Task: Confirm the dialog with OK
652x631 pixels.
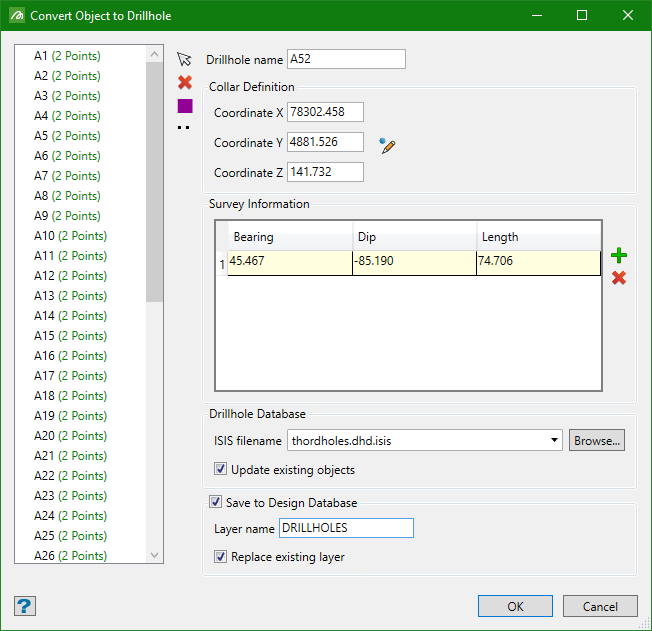Action: coord(515,606)
